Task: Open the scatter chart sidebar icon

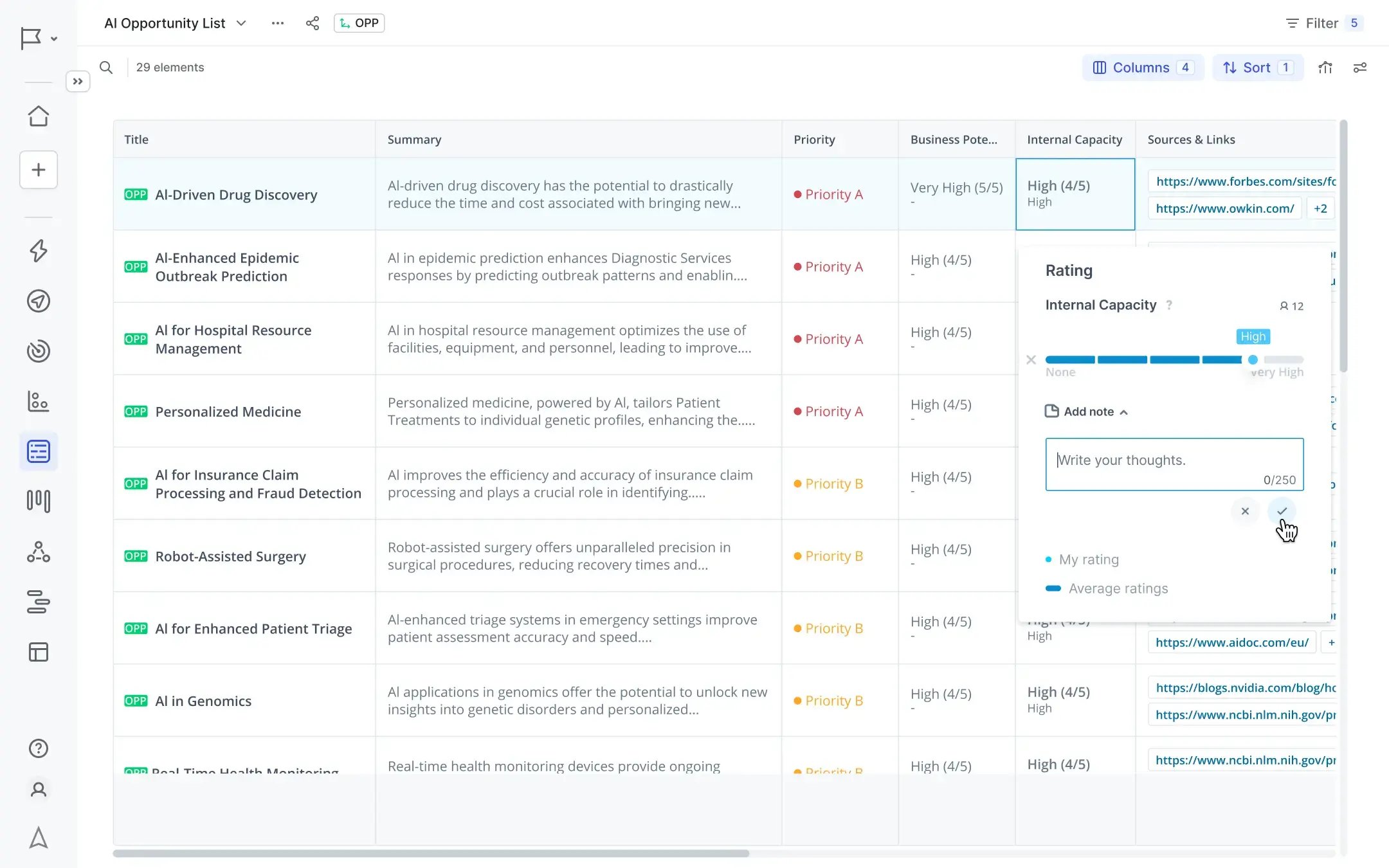Action: tap(39, 401)
